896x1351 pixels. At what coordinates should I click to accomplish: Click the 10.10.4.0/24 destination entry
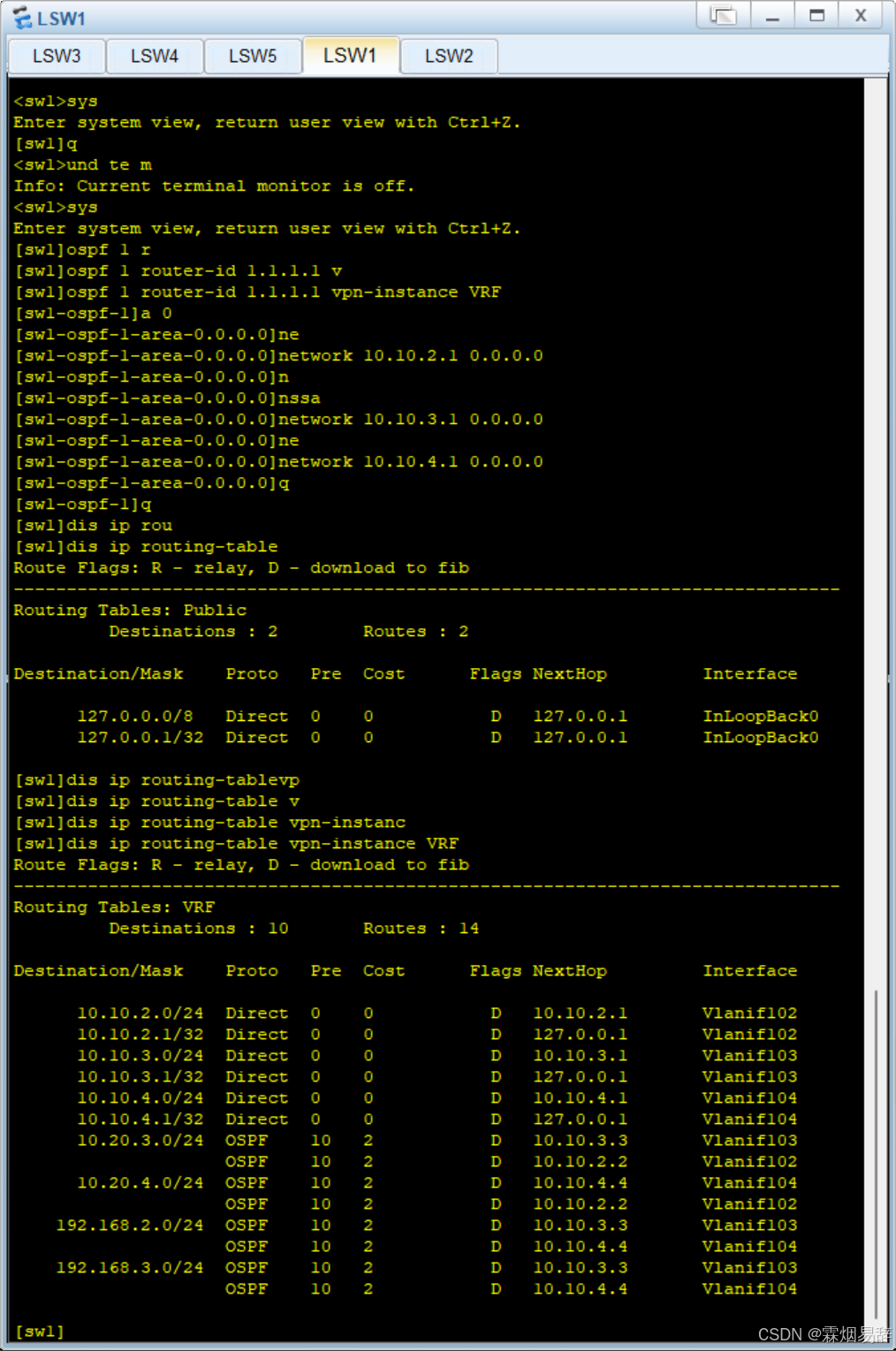point(140,1097)
